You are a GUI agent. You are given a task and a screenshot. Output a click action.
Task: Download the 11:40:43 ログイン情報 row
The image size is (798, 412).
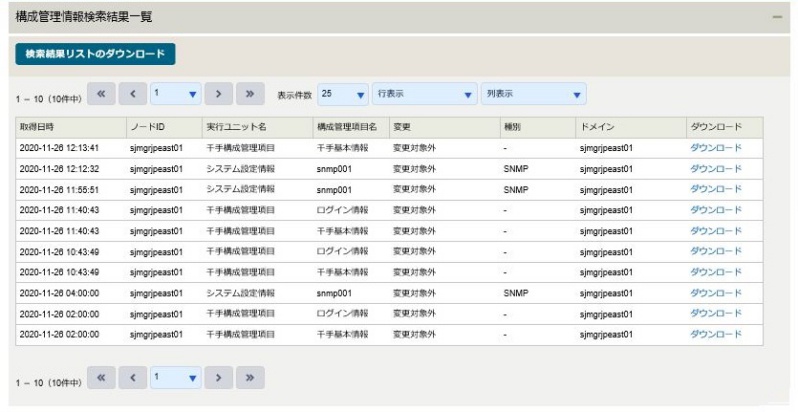click(x=716, y=210)
